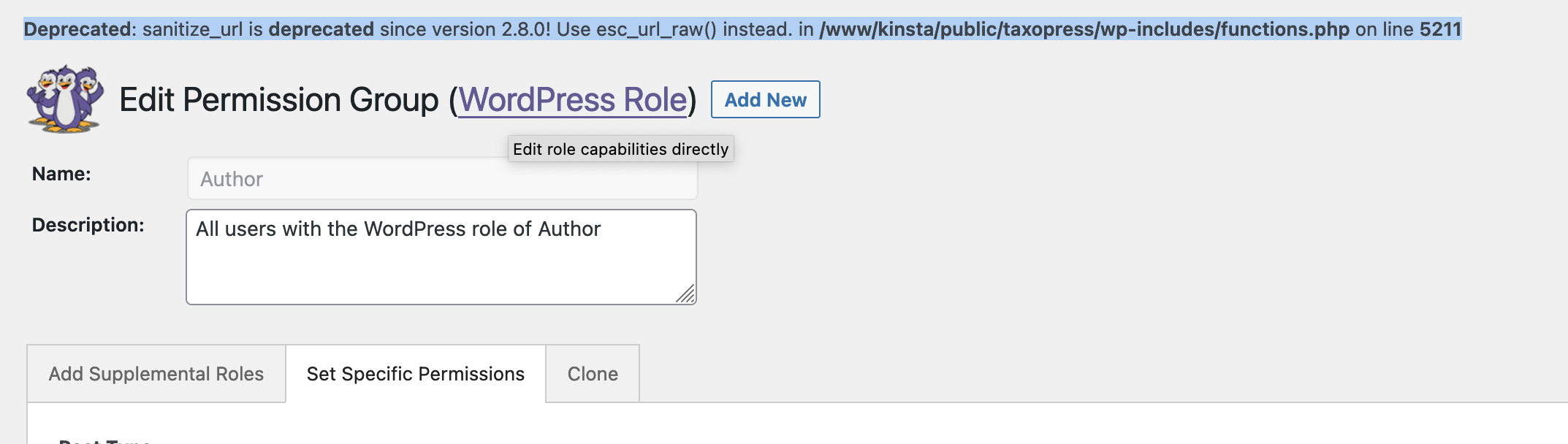The height and width of the screenshot is (444, 1568).
Task: Switch to the Clone tab
Action: tap(592, 373)
